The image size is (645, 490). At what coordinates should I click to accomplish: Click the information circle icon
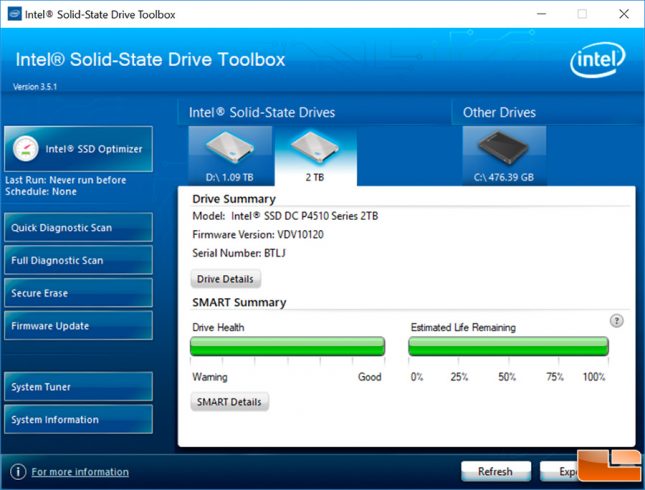[18, 471]
